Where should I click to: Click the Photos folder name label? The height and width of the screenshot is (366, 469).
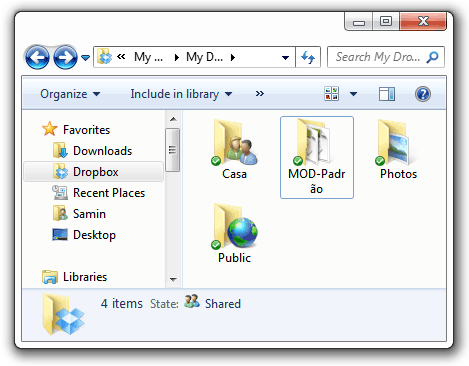pos(398,174)
